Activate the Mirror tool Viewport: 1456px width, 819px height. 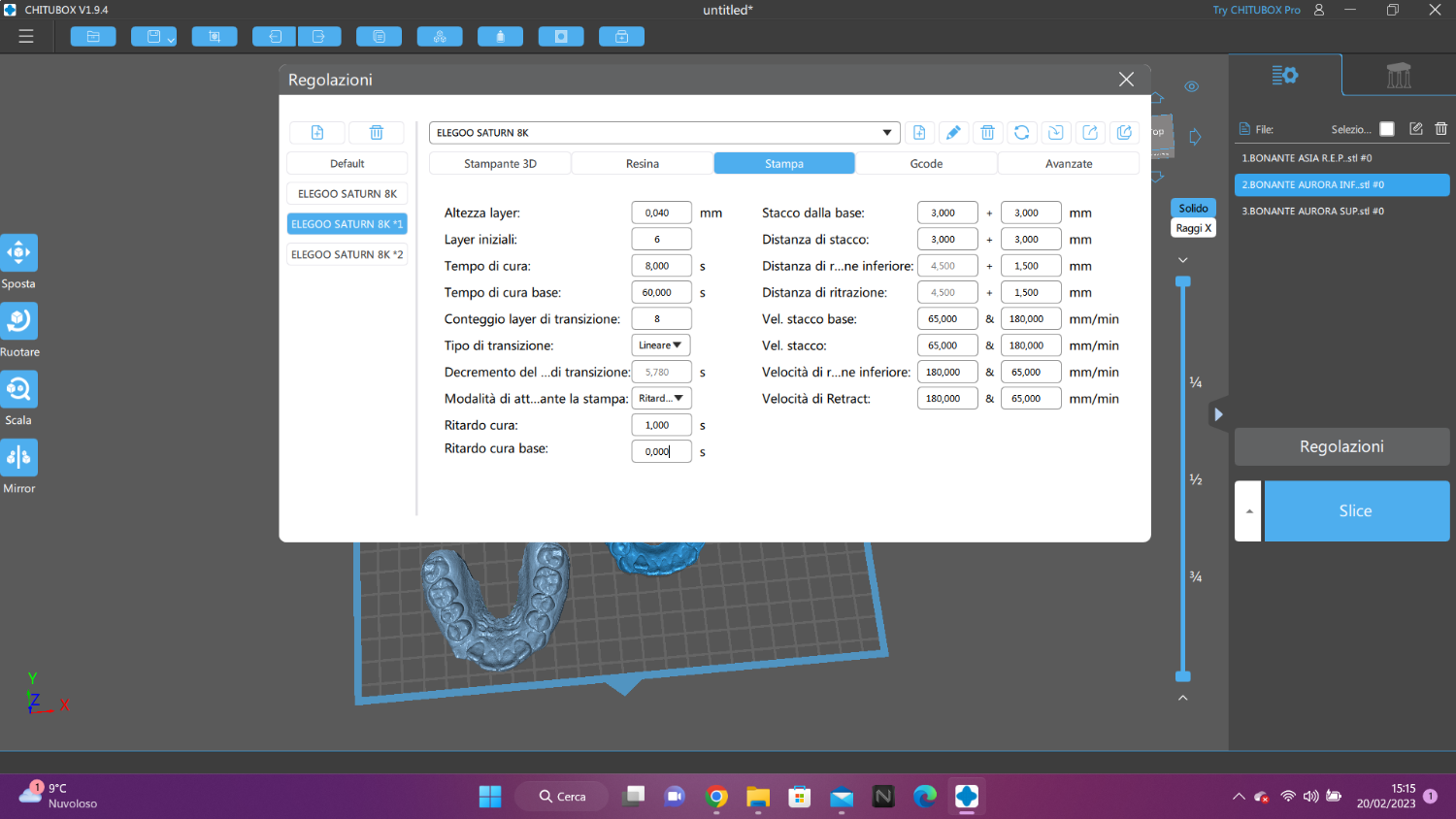pos(18,458)
